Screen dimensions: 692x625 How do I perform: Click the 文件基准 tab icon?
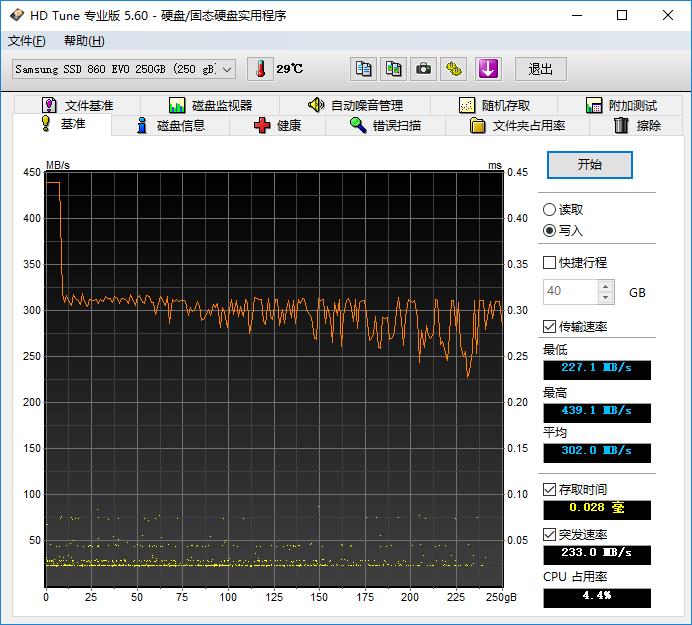[49, 105]
